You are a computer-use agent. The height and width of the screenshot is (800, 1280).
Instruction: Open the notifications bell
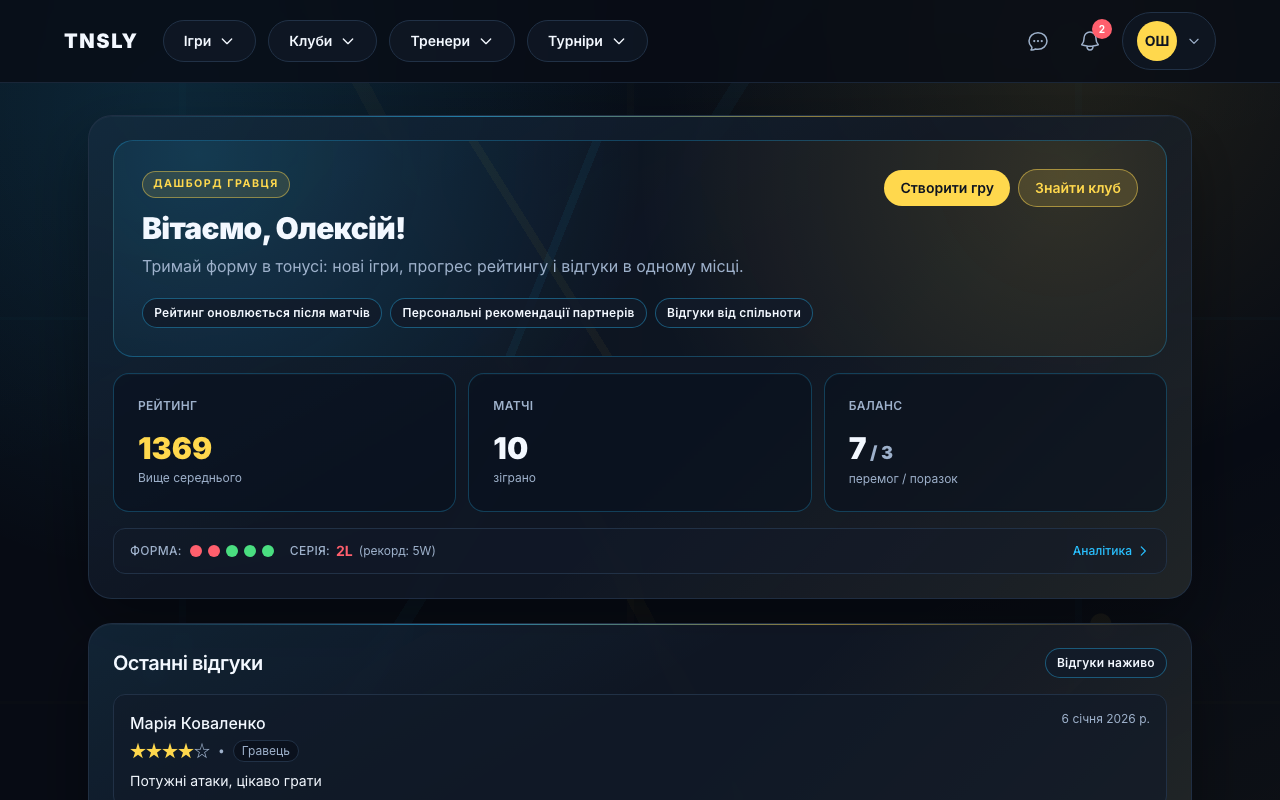1090,41
